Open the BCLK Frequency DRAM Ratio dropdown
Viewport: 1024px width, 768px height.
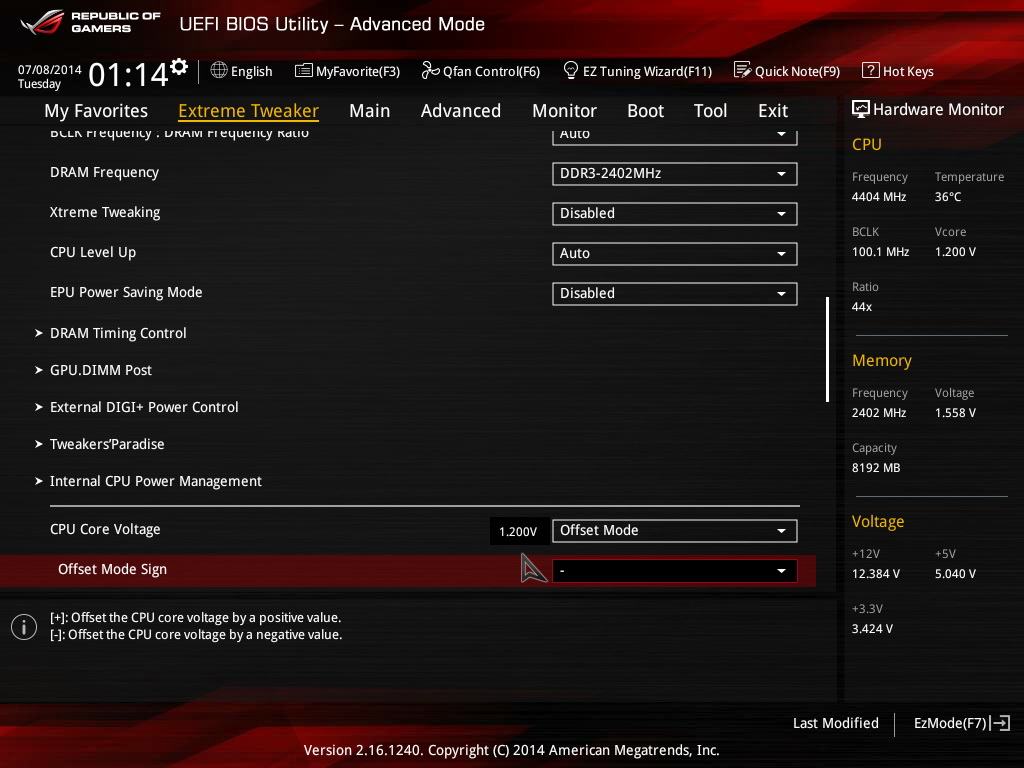(x=675, y=136)
